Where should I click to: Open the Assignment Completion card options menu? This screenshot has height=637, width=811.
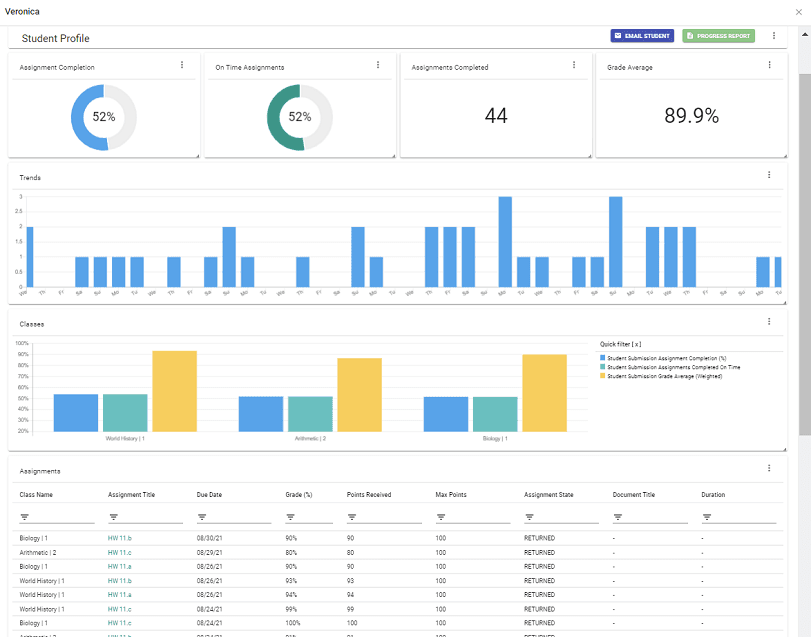tap(182, 65)
